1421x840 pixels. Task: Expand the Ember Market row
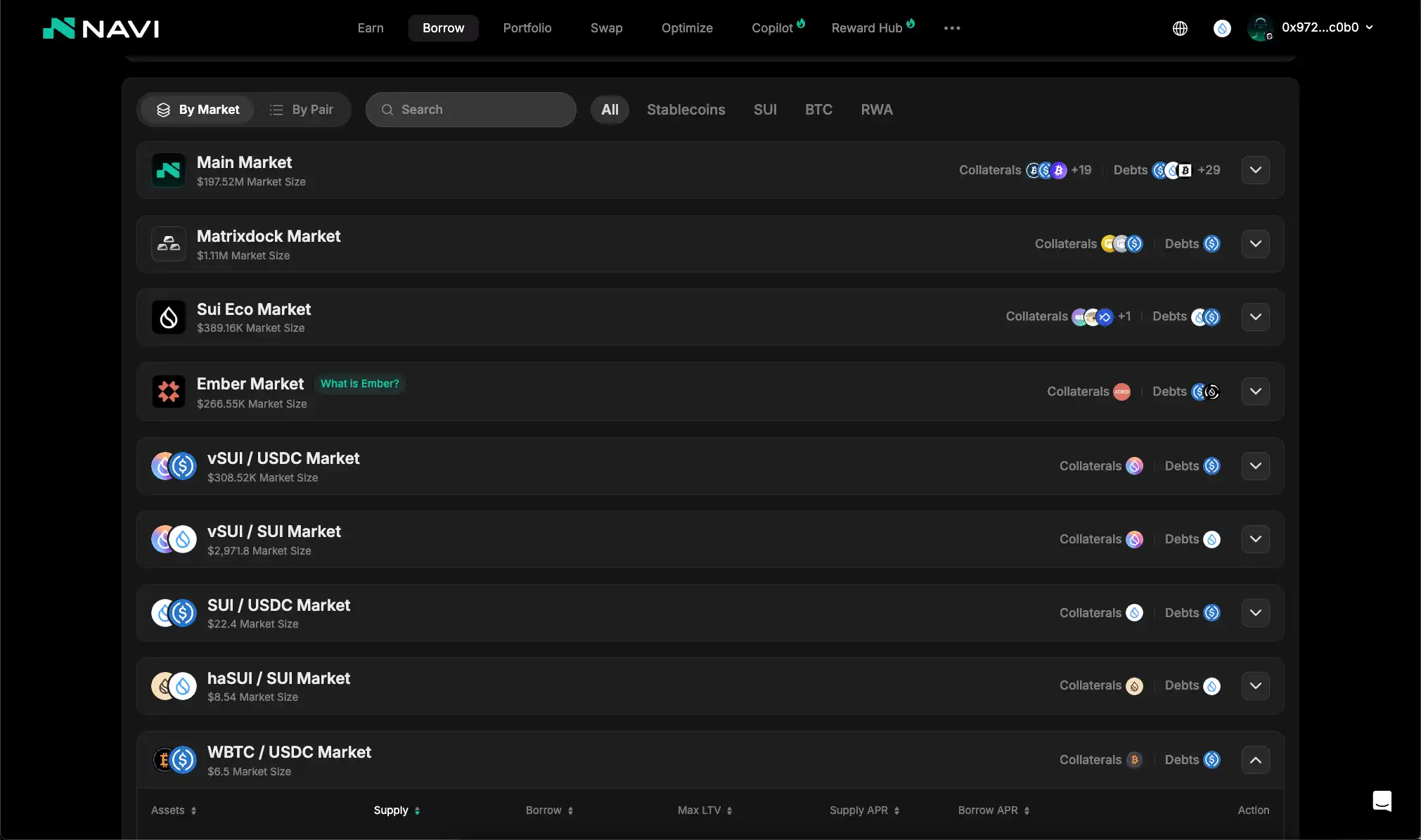[1256, 392]
